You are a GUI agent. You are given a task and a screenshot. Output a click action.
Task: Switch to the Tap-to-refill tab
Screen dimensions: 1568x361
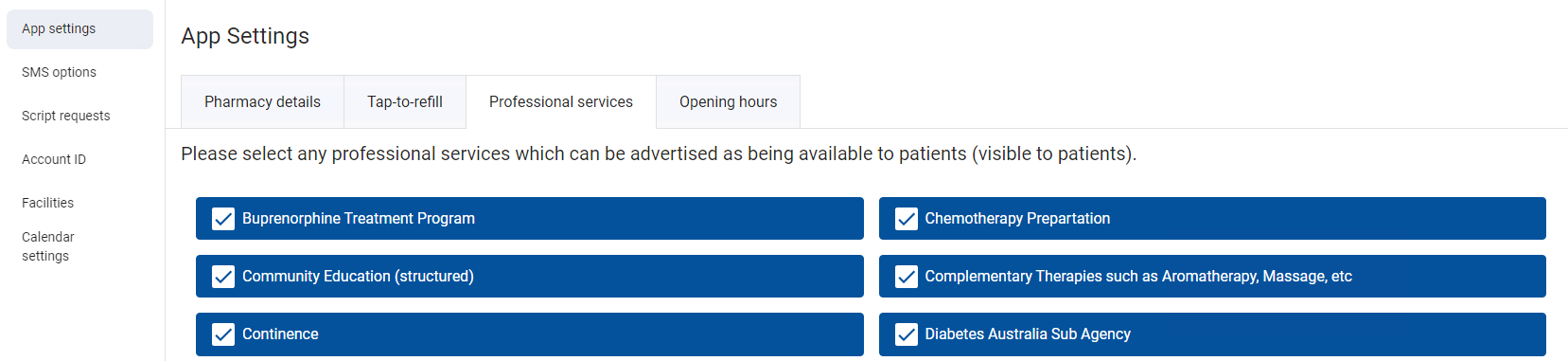[x=405, y=101]
